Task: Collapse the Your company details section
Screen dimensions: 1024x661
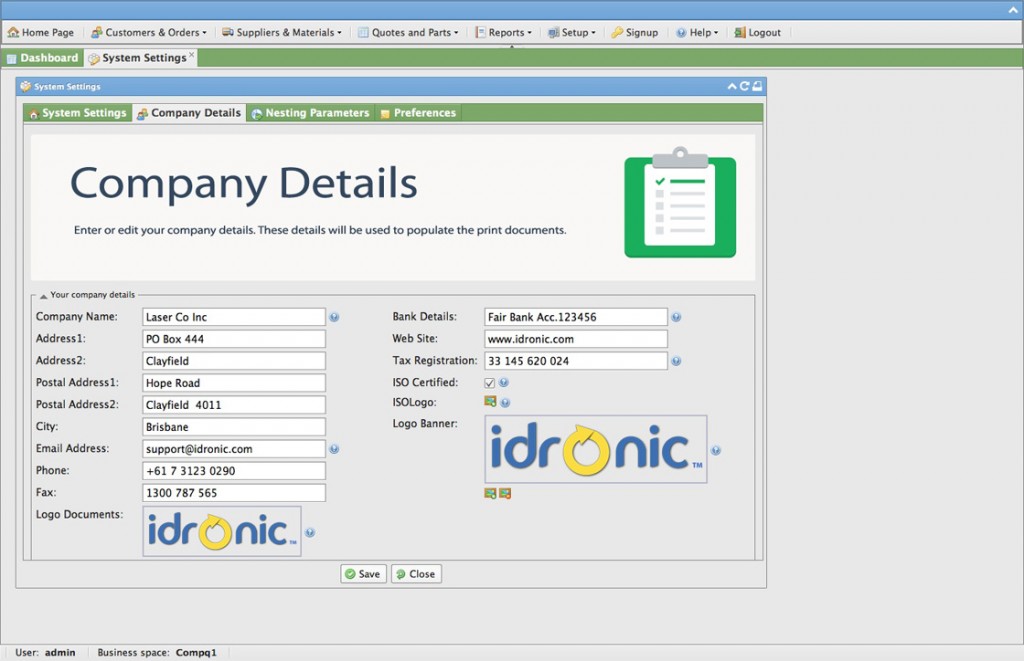Action: coord(42,294)
